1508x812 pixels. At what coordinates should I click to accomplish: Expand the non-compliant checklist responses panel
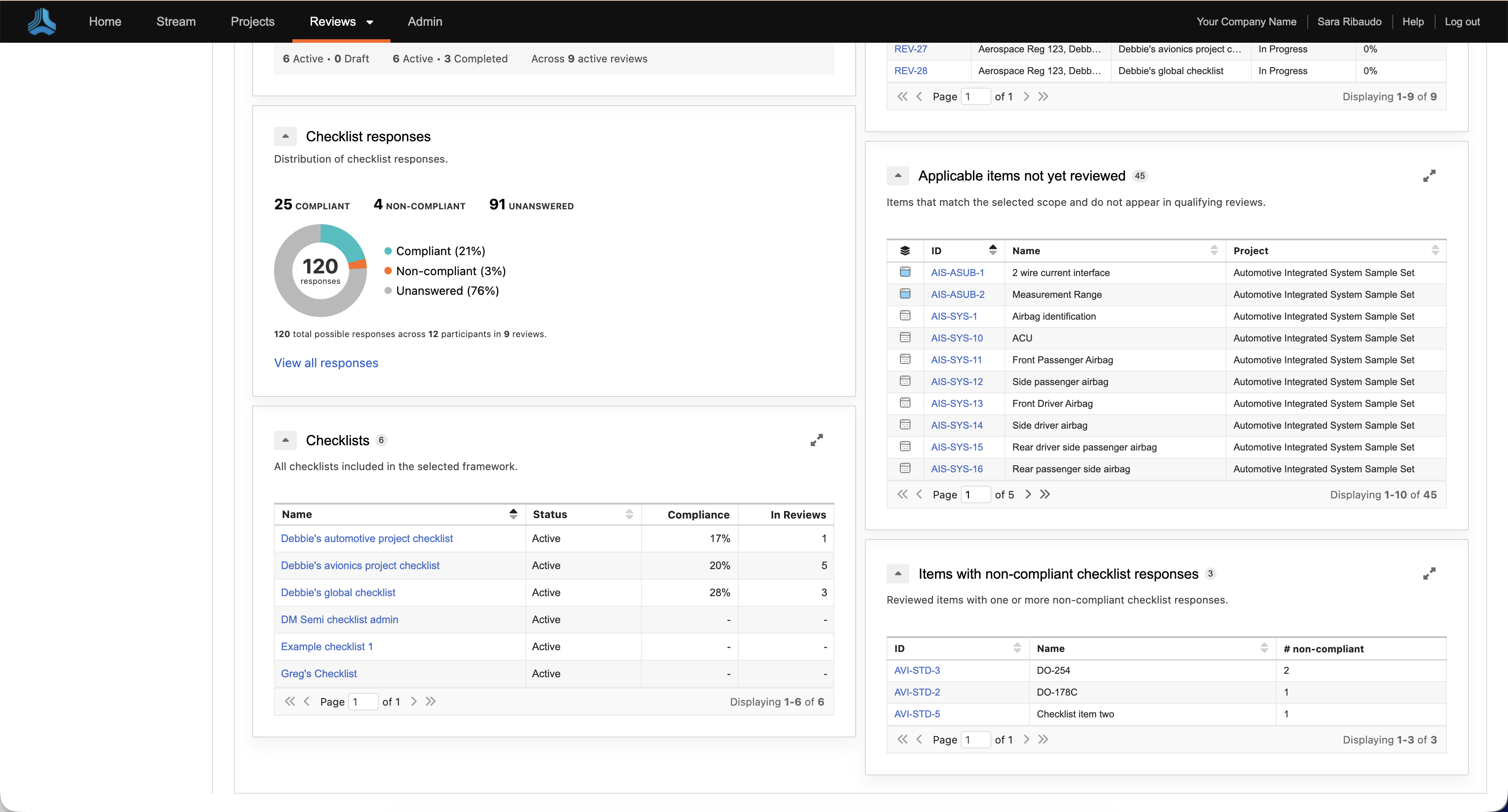click(1429, 573)
